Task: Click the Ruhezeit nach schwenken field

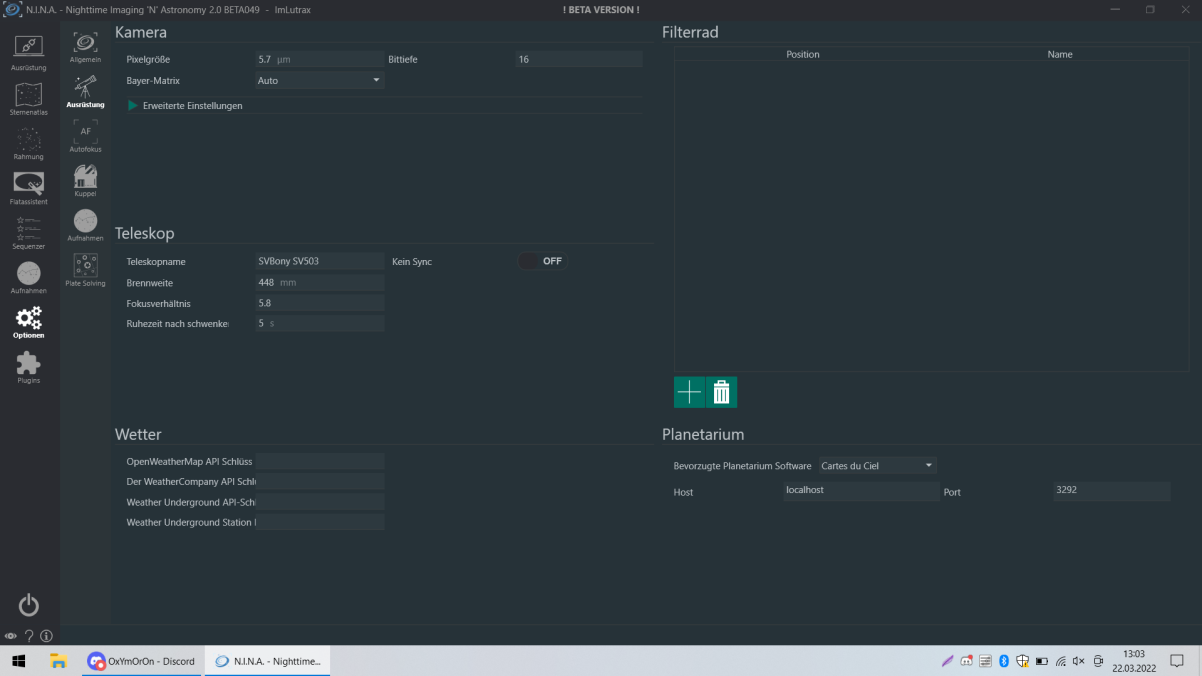Action: point(320,323)
